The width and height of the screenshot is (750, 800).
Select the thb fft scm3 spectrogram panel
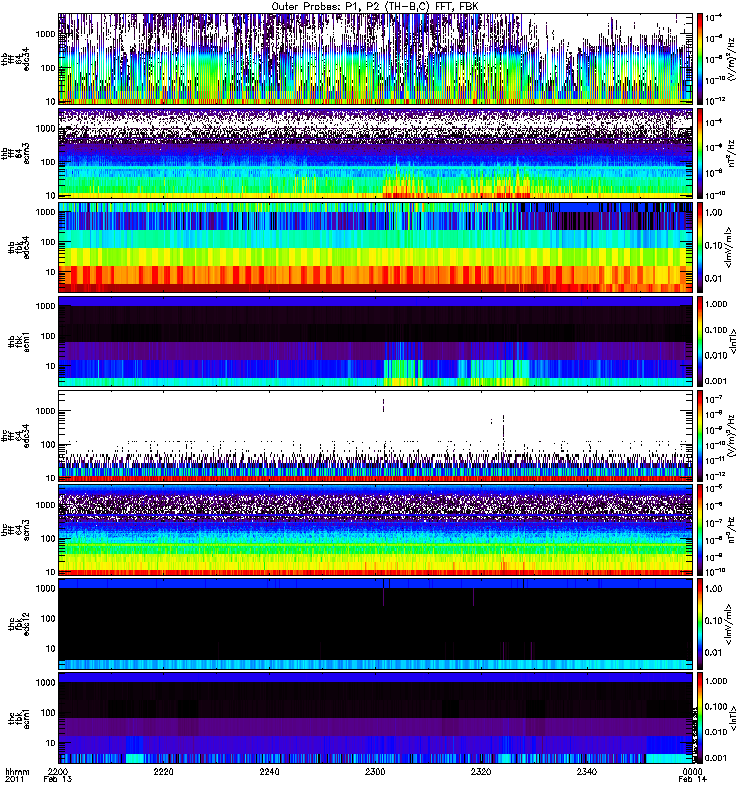pos(375,152)
